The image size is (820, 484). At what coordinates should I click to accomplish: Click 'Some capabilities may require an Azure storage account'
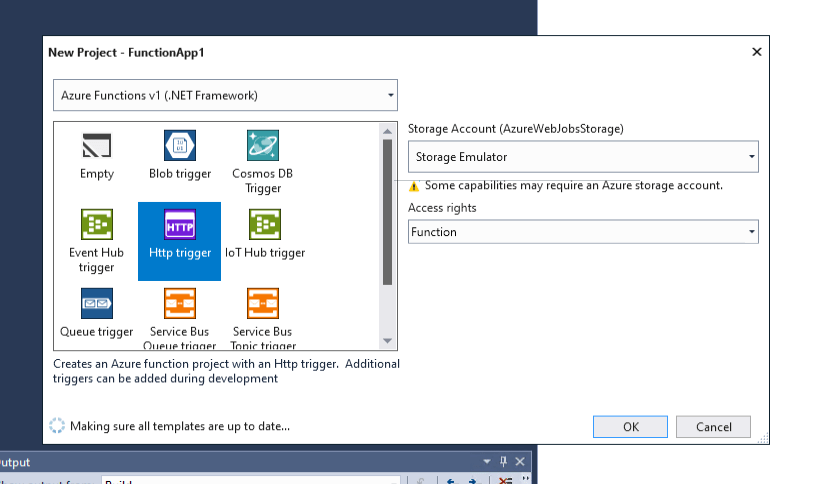point(574,186)
